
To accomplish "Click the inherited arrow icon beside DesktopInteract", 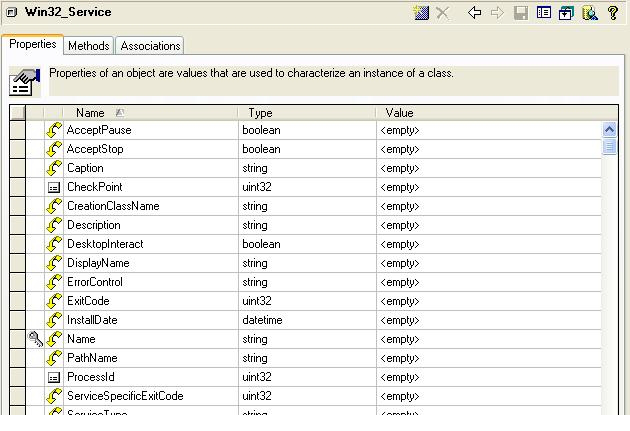I will (x=54, y=244).
